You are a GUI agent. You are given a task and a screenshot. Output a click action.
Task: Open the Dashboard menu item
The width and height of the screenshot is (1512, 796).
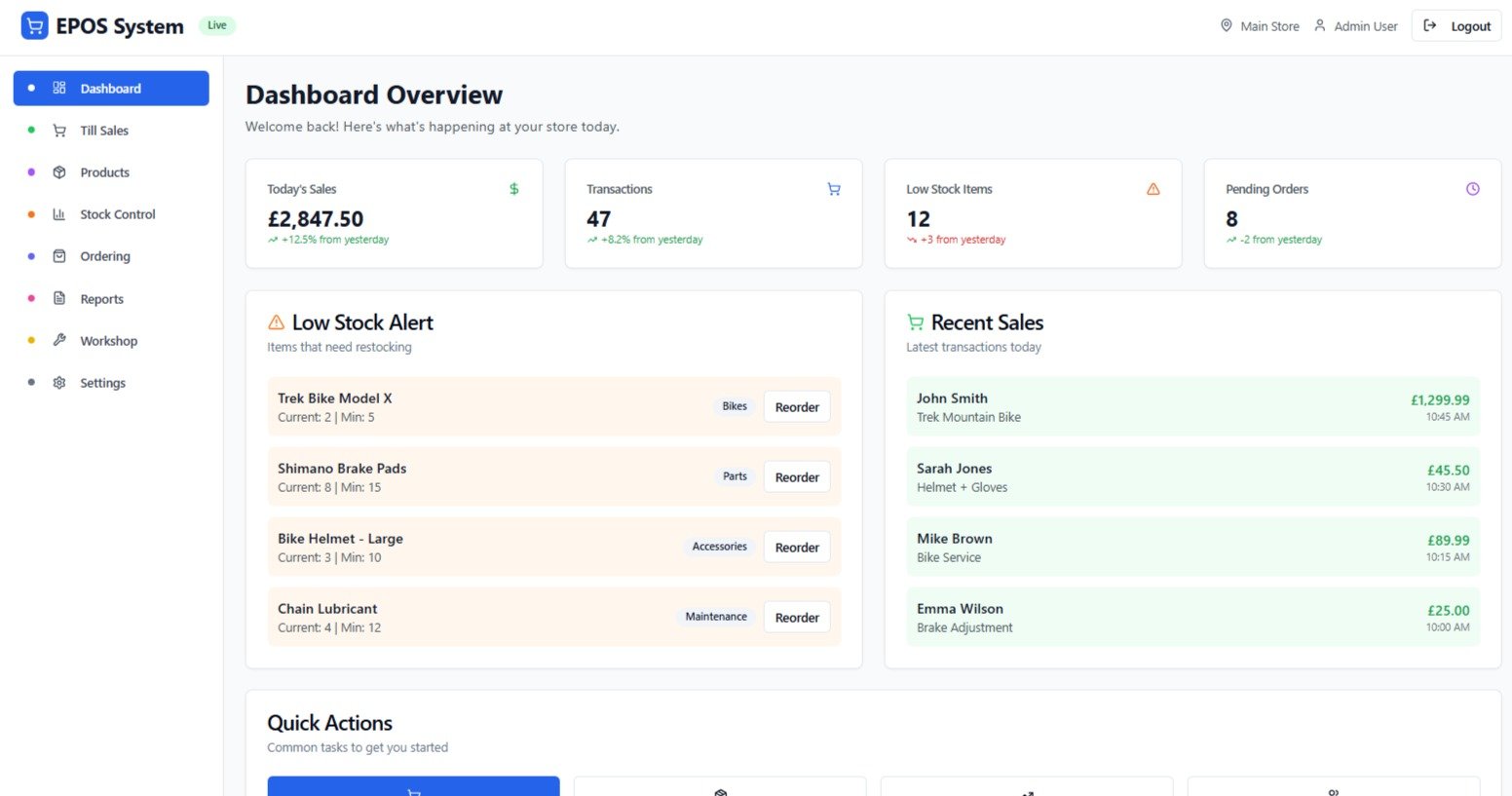click(111, 88)
